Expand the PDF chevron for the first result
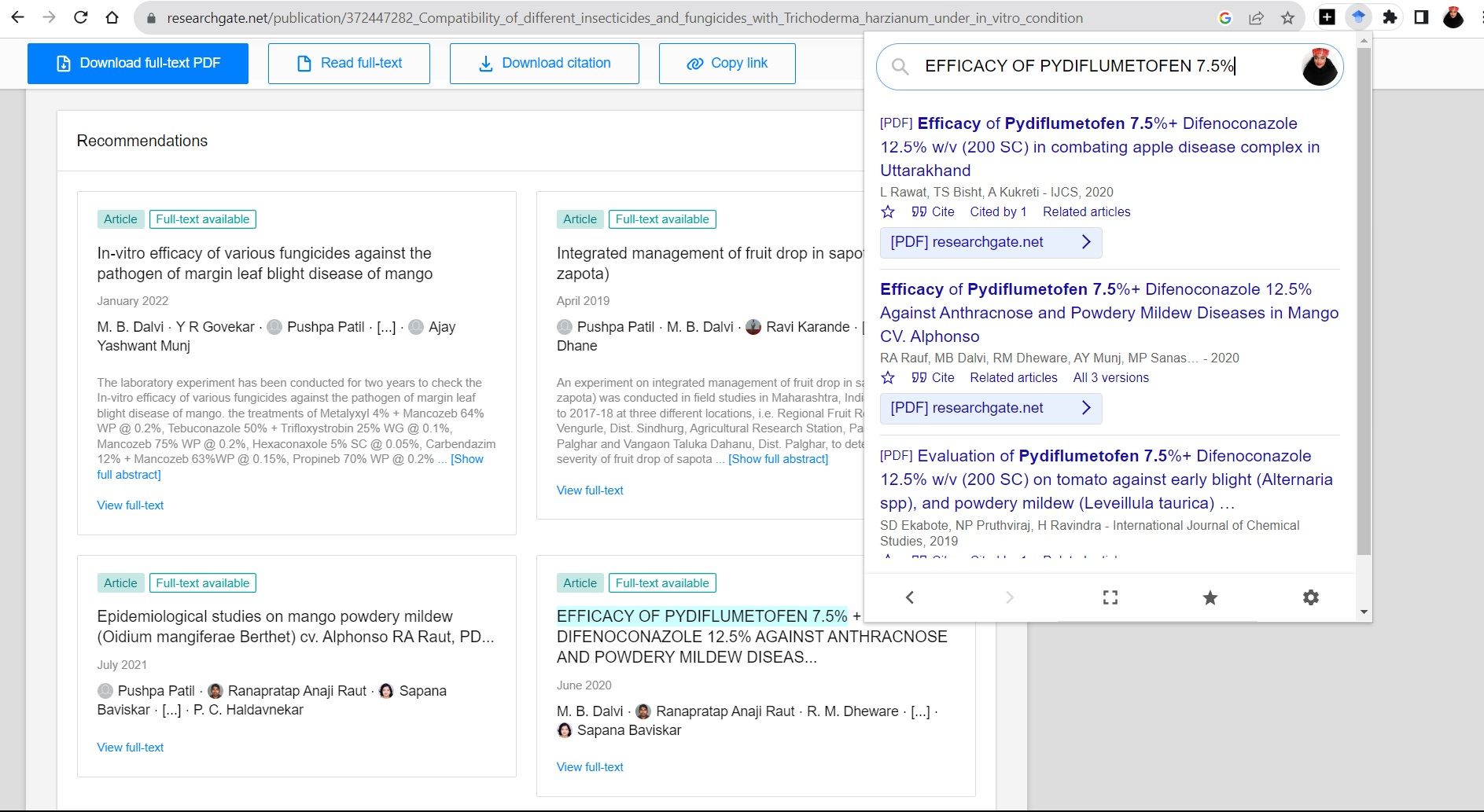This screenshot has width=1484, height=812. point(1088,242)
